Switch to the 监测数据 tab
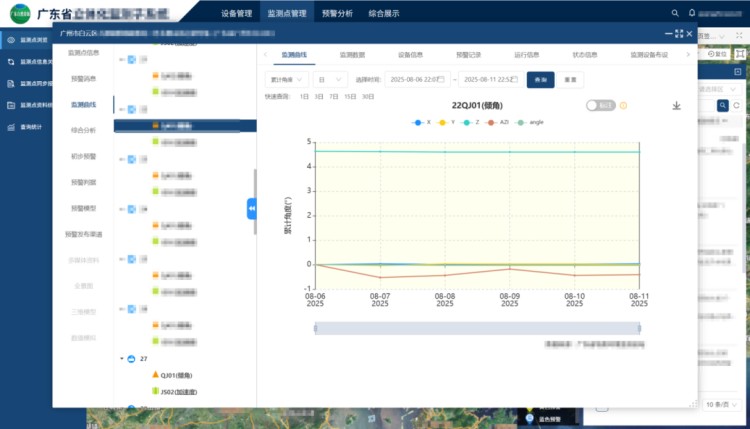750x429 pixels. [352, 55]
